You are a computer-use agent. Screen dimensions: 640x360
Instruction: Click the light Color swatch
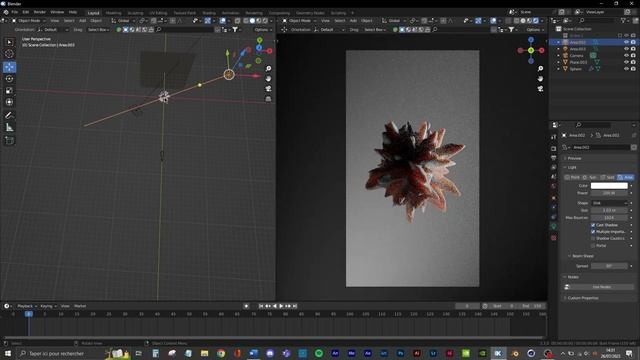point(609,186)
